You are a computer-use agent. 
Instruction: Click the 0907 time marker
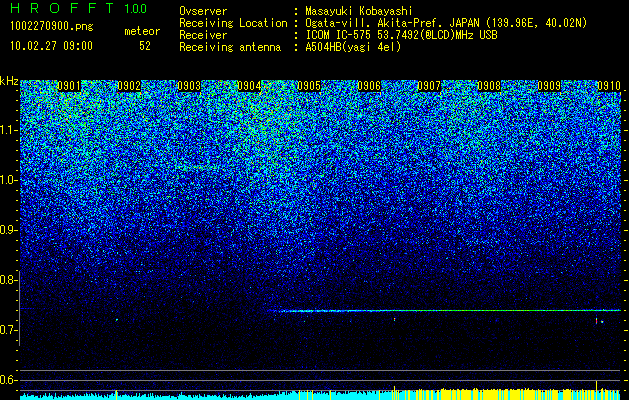(429, 86)
